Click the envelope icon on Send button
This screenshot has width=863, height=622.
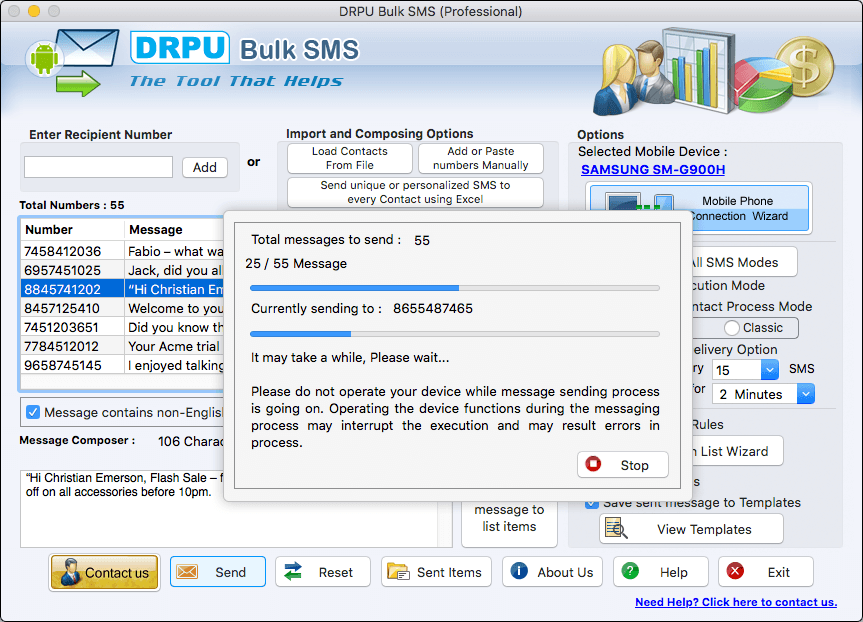coord(187,572)
